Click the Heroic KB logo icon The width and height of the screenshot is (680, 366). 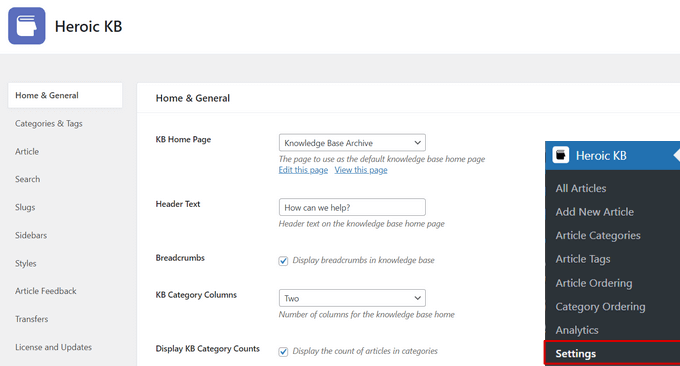coord(26,26)
